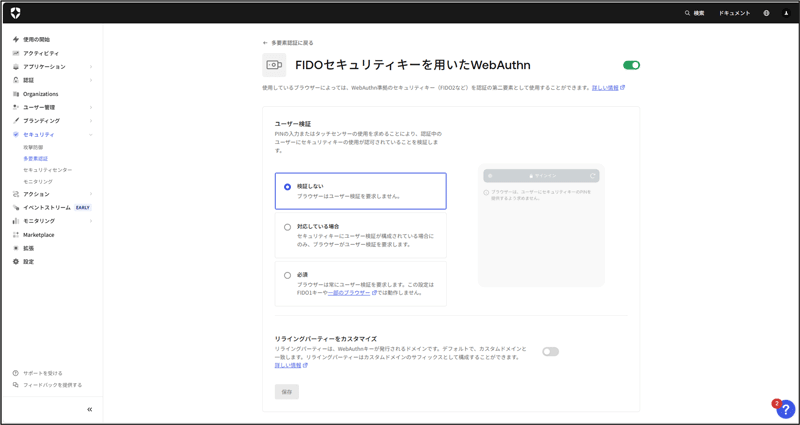Open the search icon in the top bar
Viewport: 800px width, 425px height.
(x=687, y=13)
